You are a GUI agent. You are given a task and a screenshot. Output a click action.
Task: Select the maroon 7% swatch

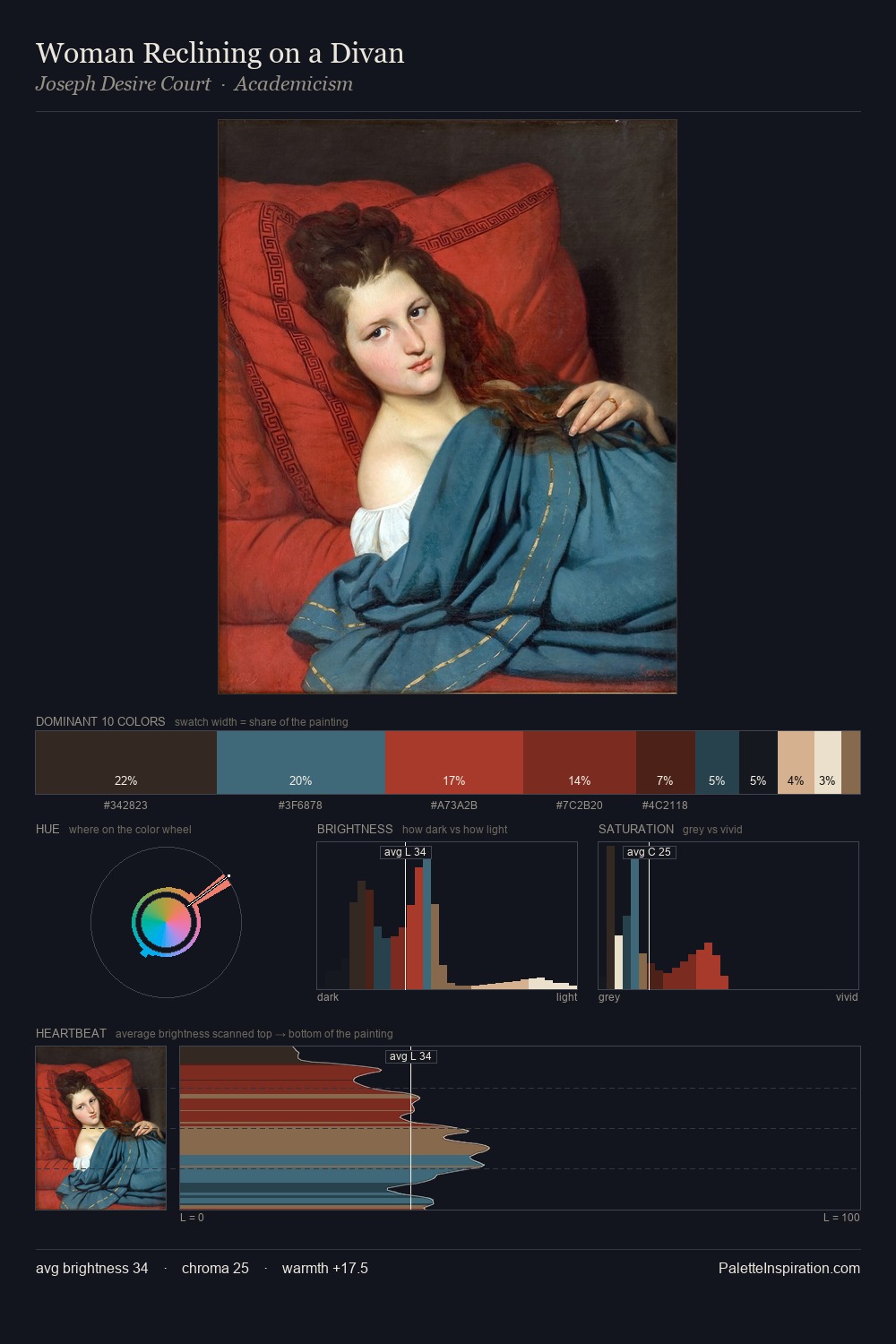click(666, 762)
